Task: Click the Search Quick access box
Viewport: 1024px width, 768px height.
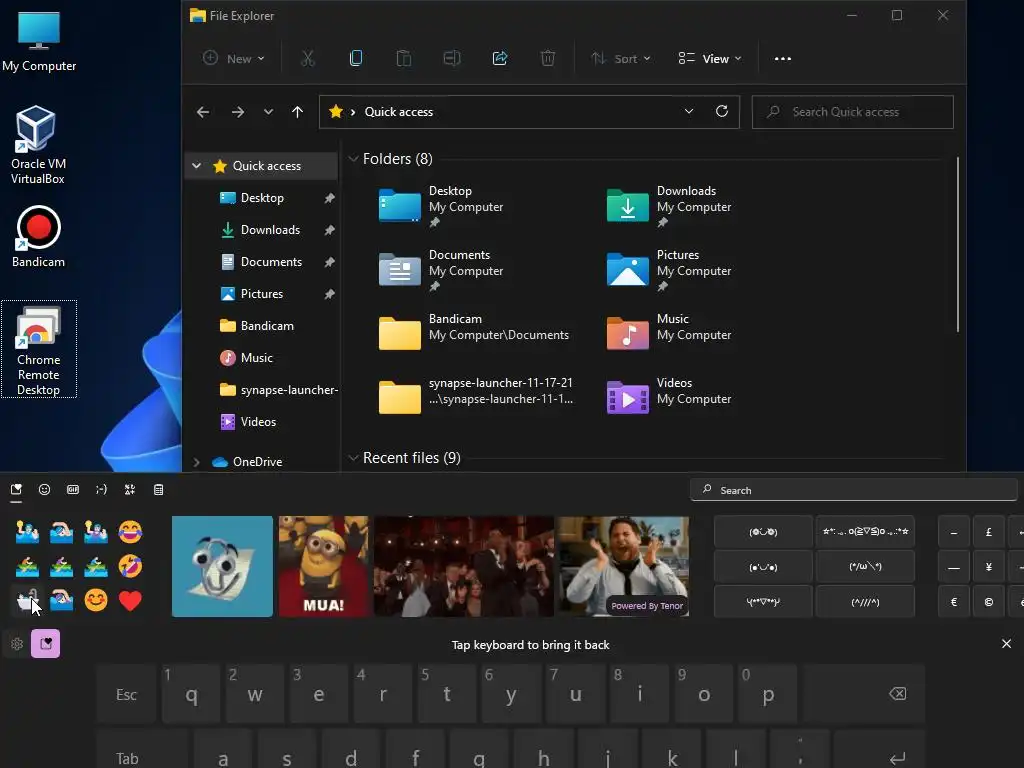Action: (852, 112)
